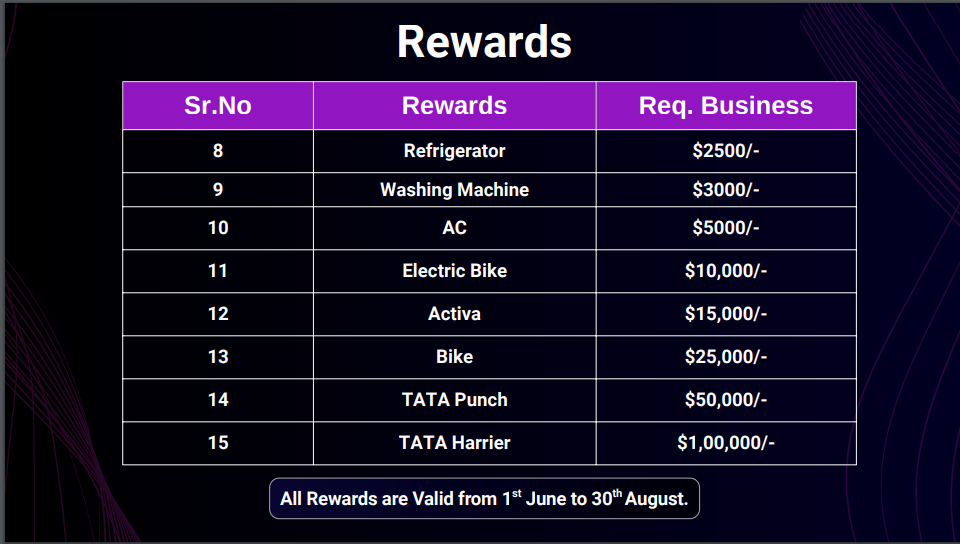Select the Req. Business column header

pyautogui.click(x=726, y=105)
